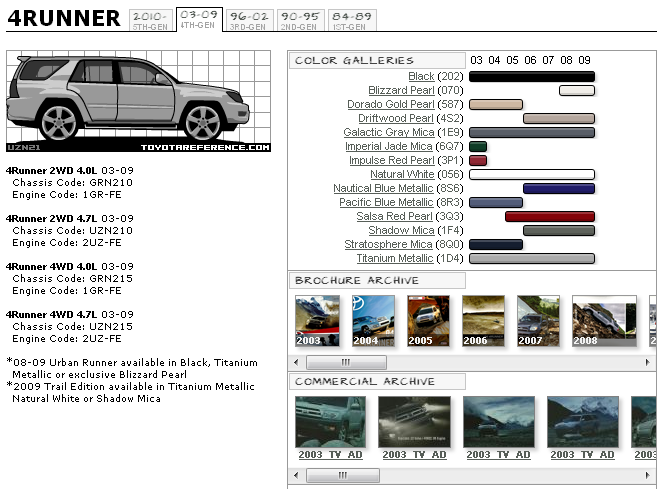Open the 2003 brochure thumbnail
Viewport: 661px width, 489px height.
tap(317, 321)
